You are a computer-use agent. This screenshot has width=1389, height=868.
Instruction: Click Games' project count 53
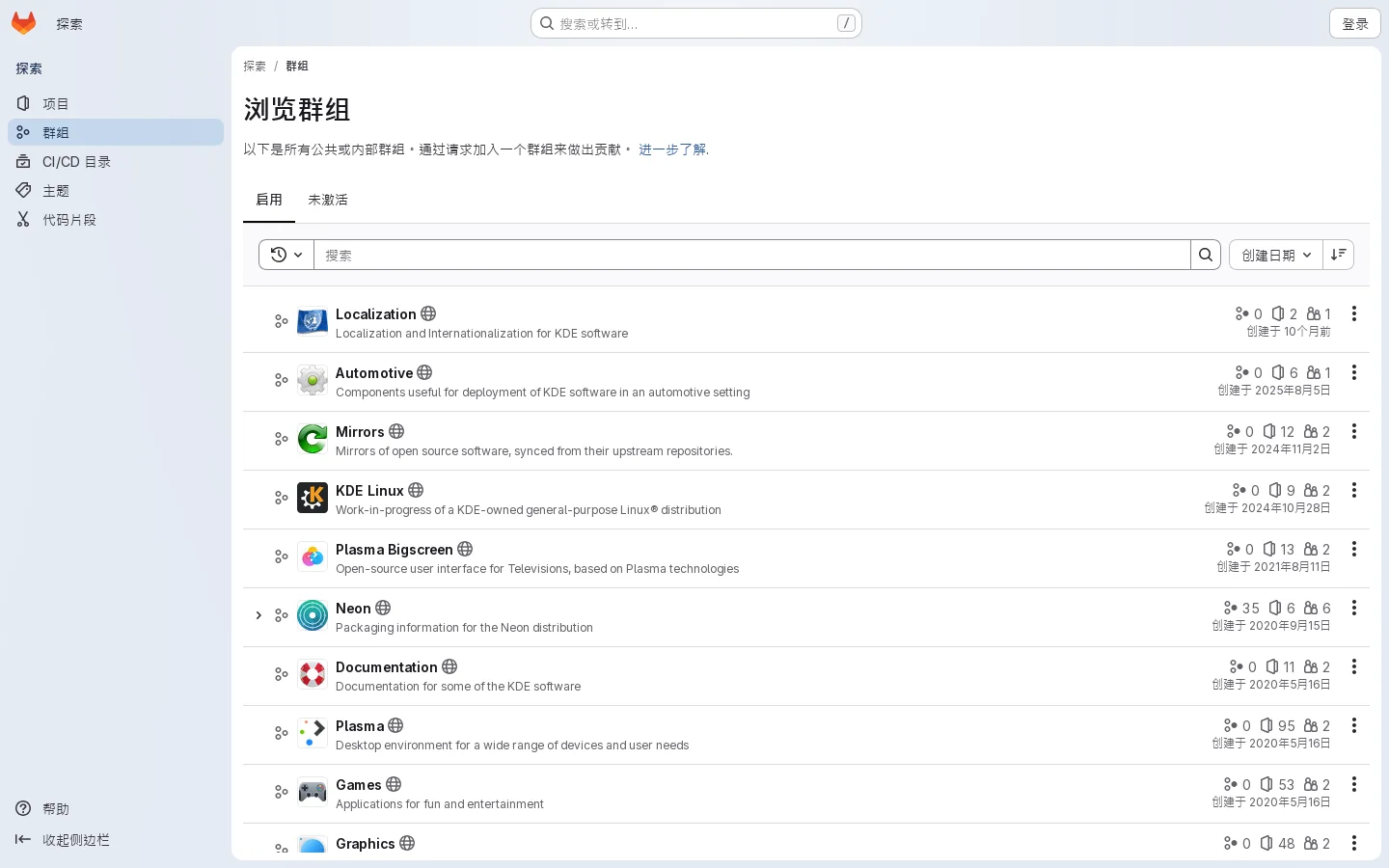tap(1277, 785)
